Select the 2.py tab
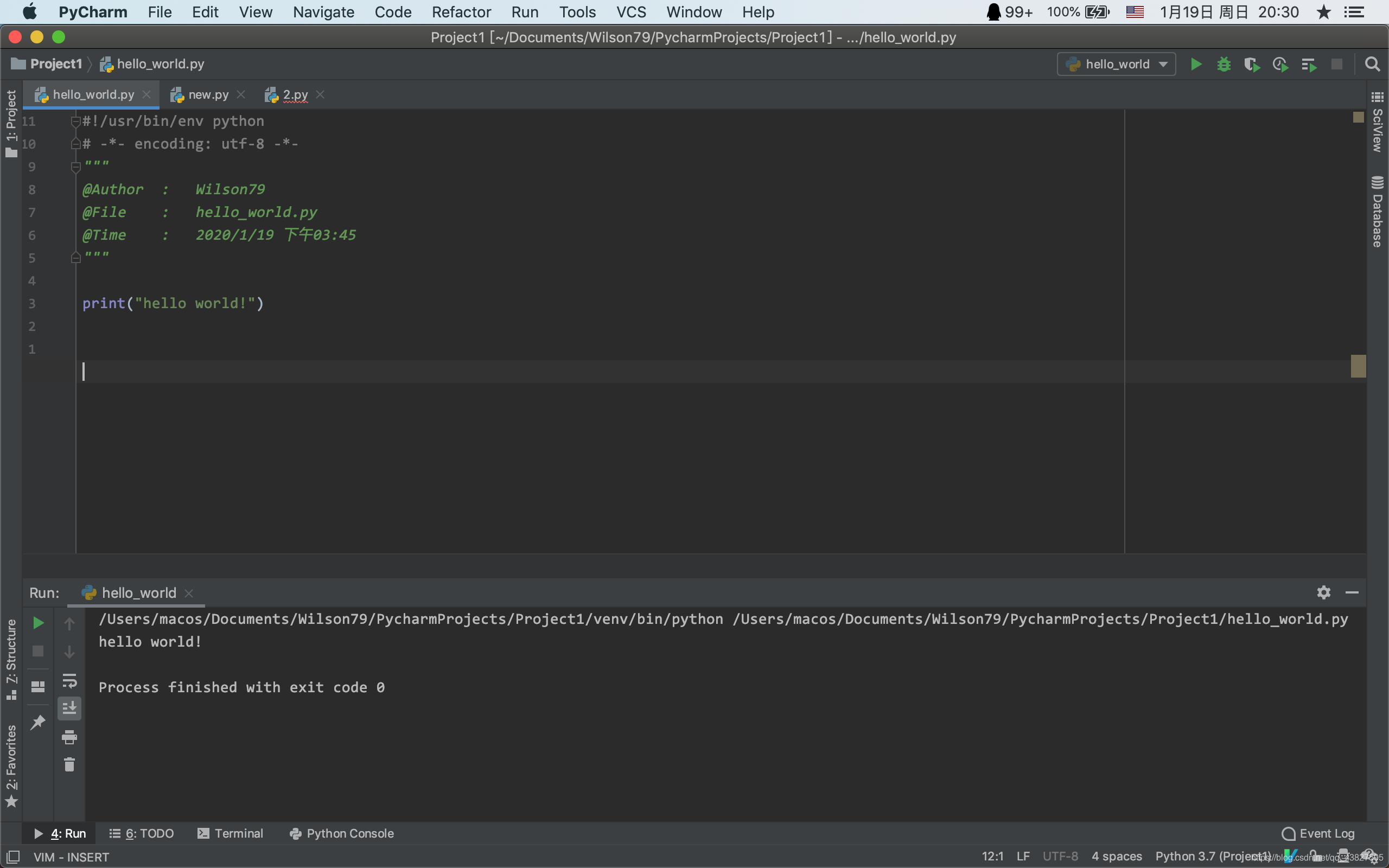 293,94
